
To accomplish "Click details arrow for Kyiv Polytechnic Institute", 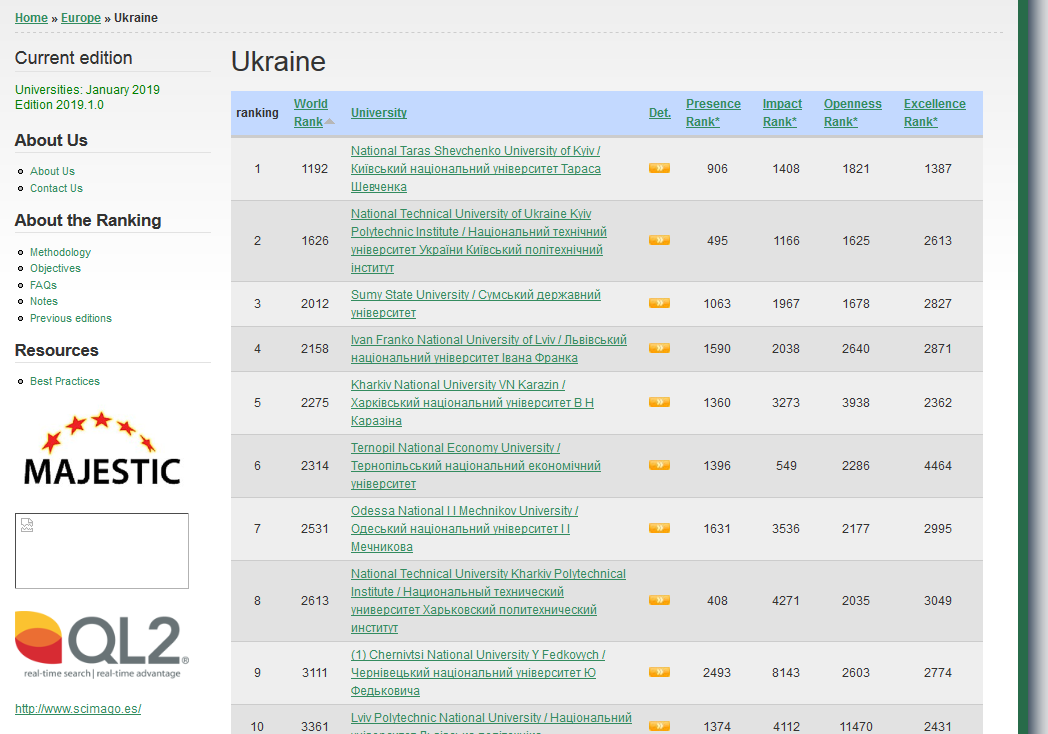I will tap(659, 240).
